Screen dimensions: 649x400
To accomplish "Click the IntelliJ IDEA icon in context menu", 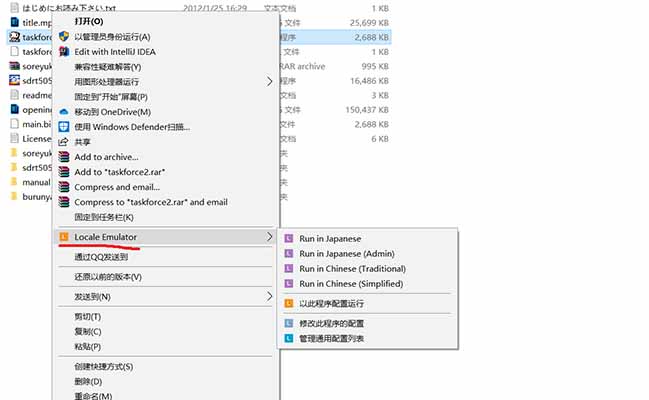I will (x=64, y=51).
